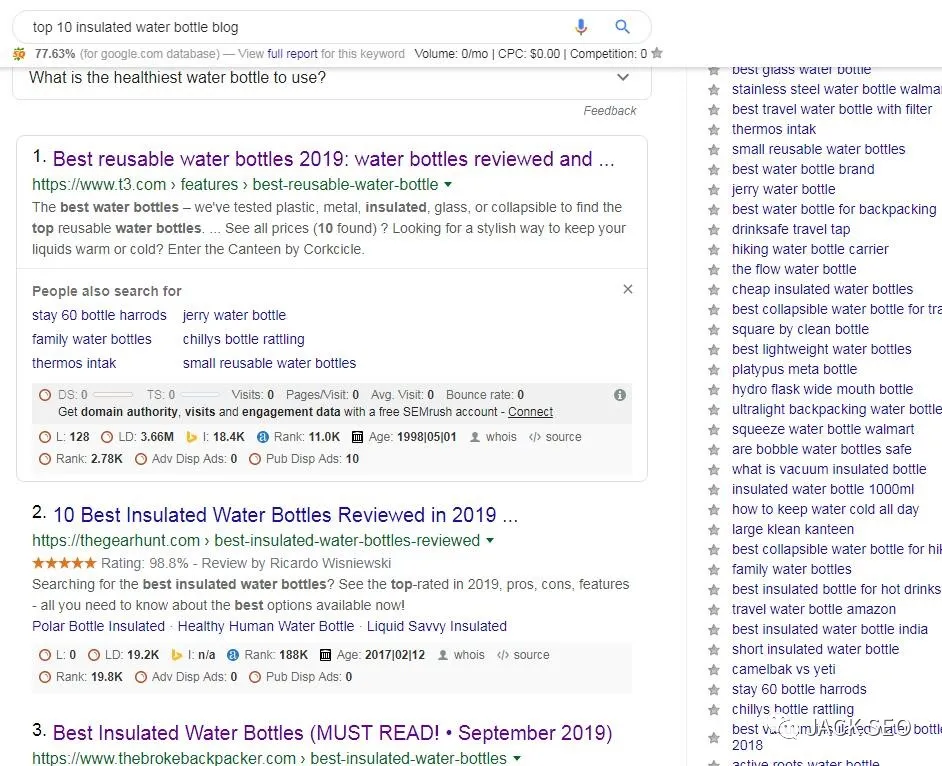The width and height of the screenshot is (942, 766).
Task: Open whois for the t3.com result
Action: click(x=493, y=437)
